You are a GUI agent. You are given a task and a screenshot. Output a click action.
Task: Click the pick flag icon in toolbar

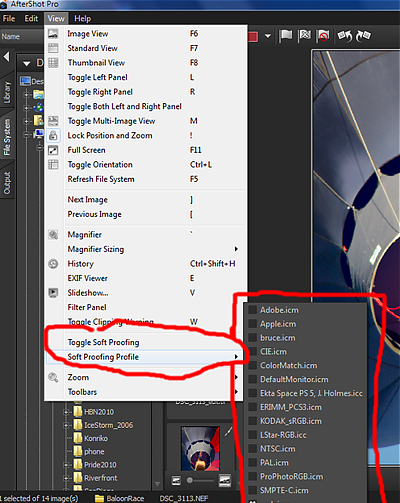[x=286, y=36]
